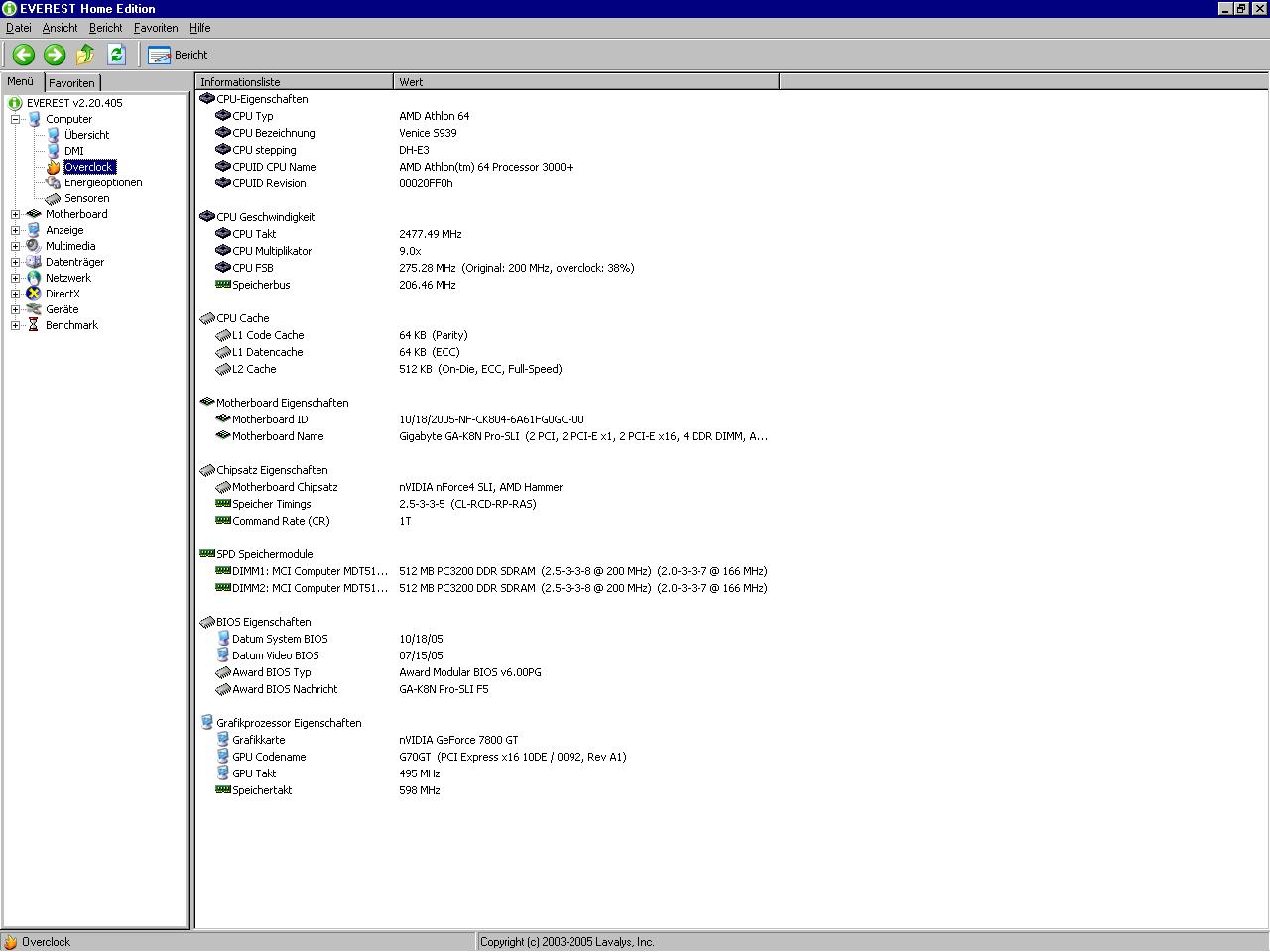The height and width of the screenshot is (952, 1270).
Task: Click the BIOS Eigenschaften section icon
Action: click(207, 622)
